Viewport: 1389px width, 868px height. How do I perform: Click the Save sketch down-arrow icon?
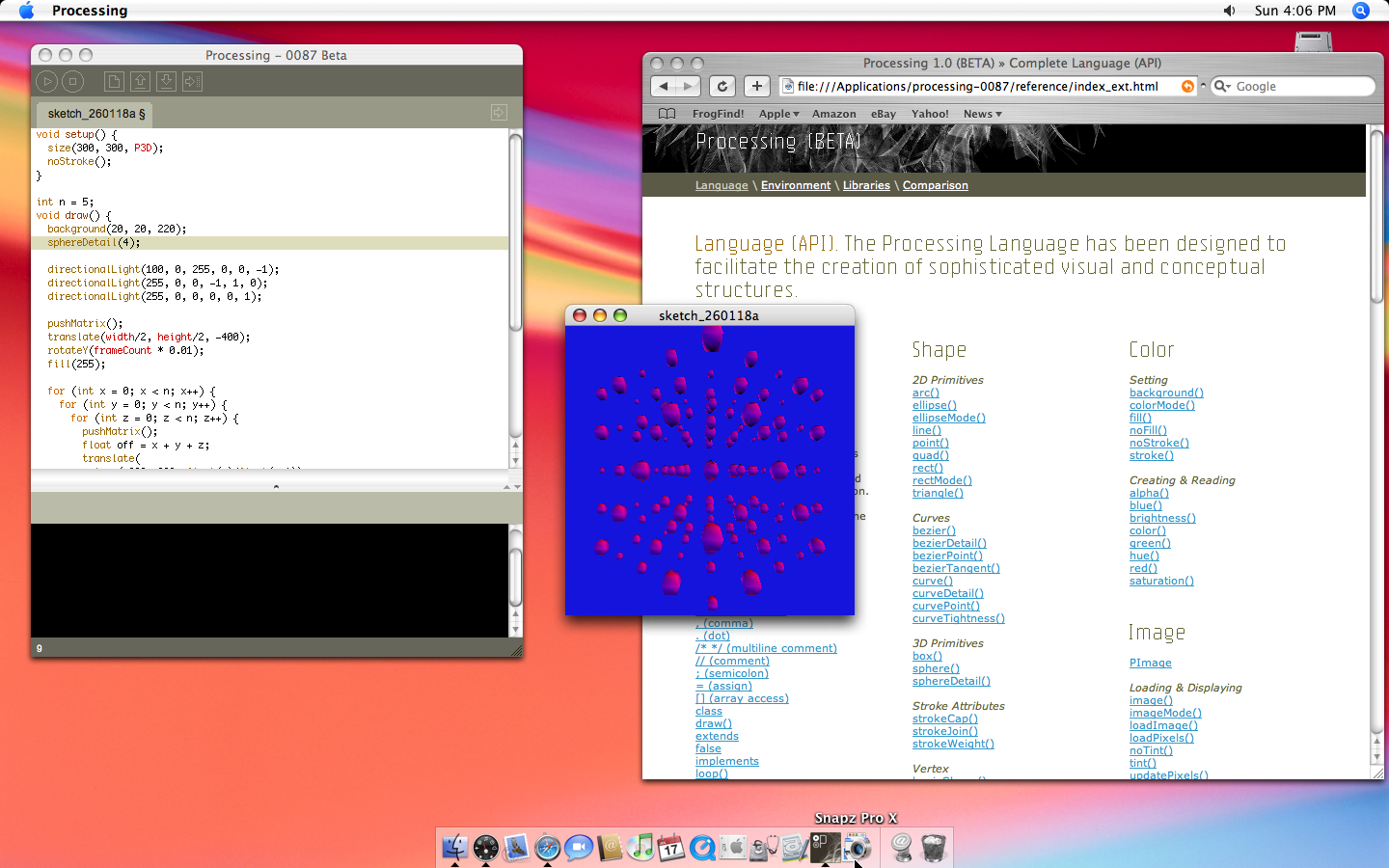point(166,82)
